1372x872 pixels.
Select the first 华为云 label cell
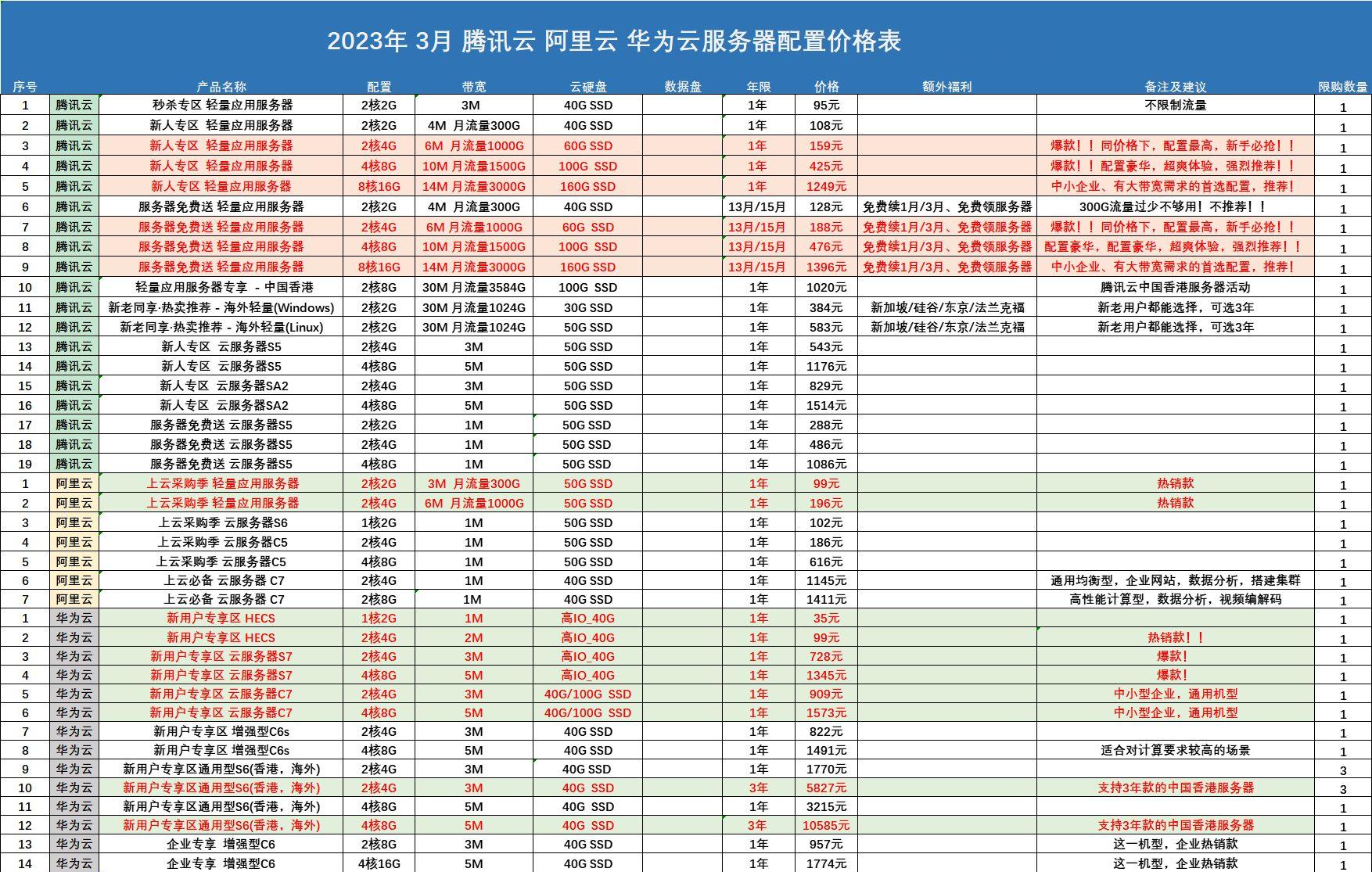[x=74, y=617]
